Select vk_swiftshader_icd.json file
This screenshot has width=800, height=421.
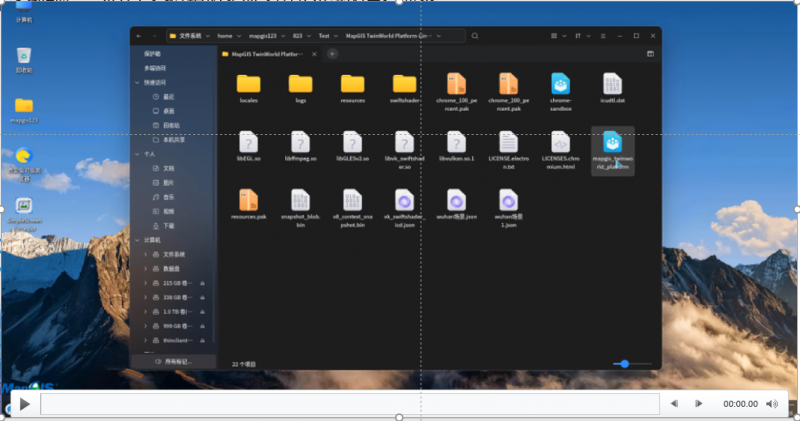(405, 208)
